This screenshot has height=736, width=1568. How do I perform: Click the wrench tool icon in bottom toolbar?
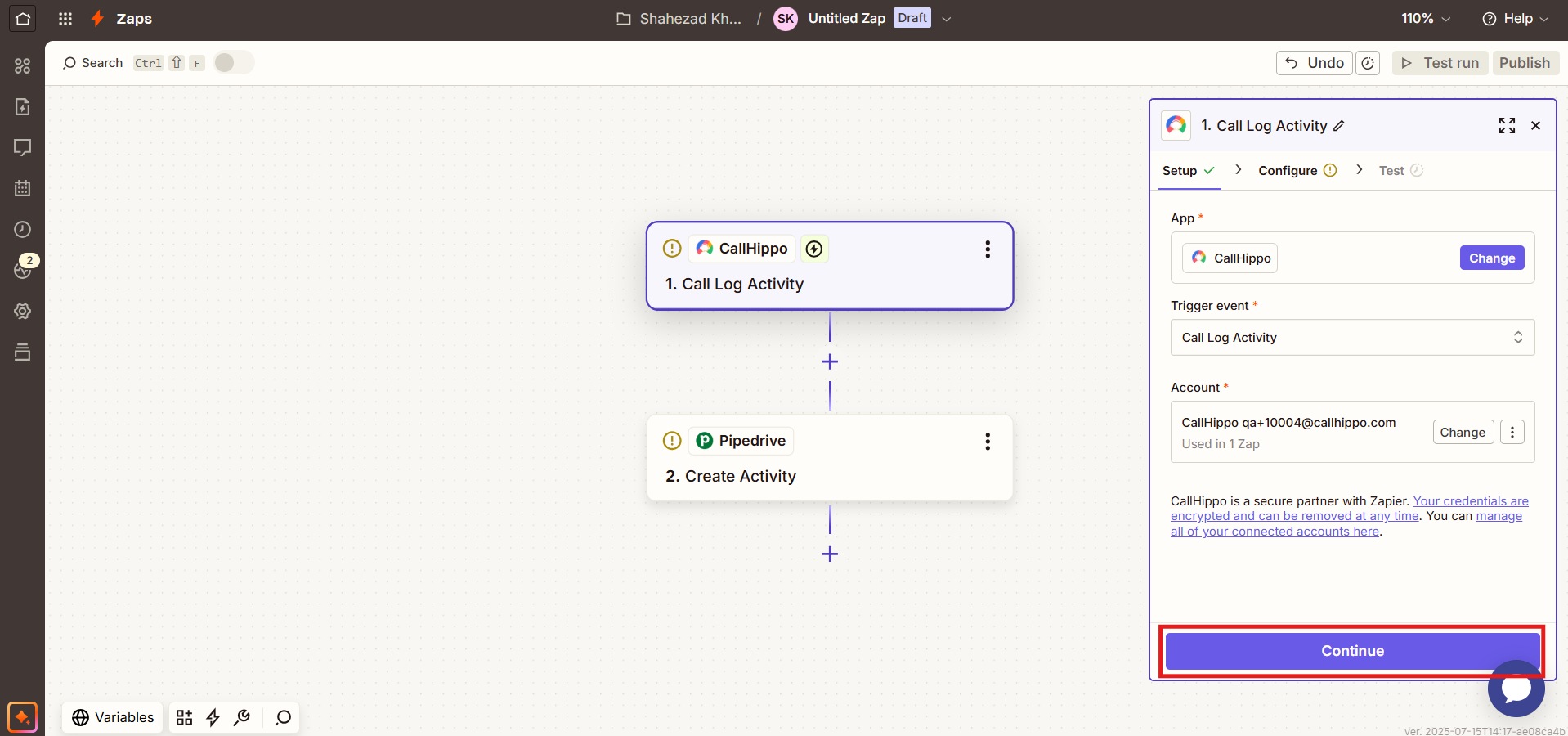[x=242, y=717]
